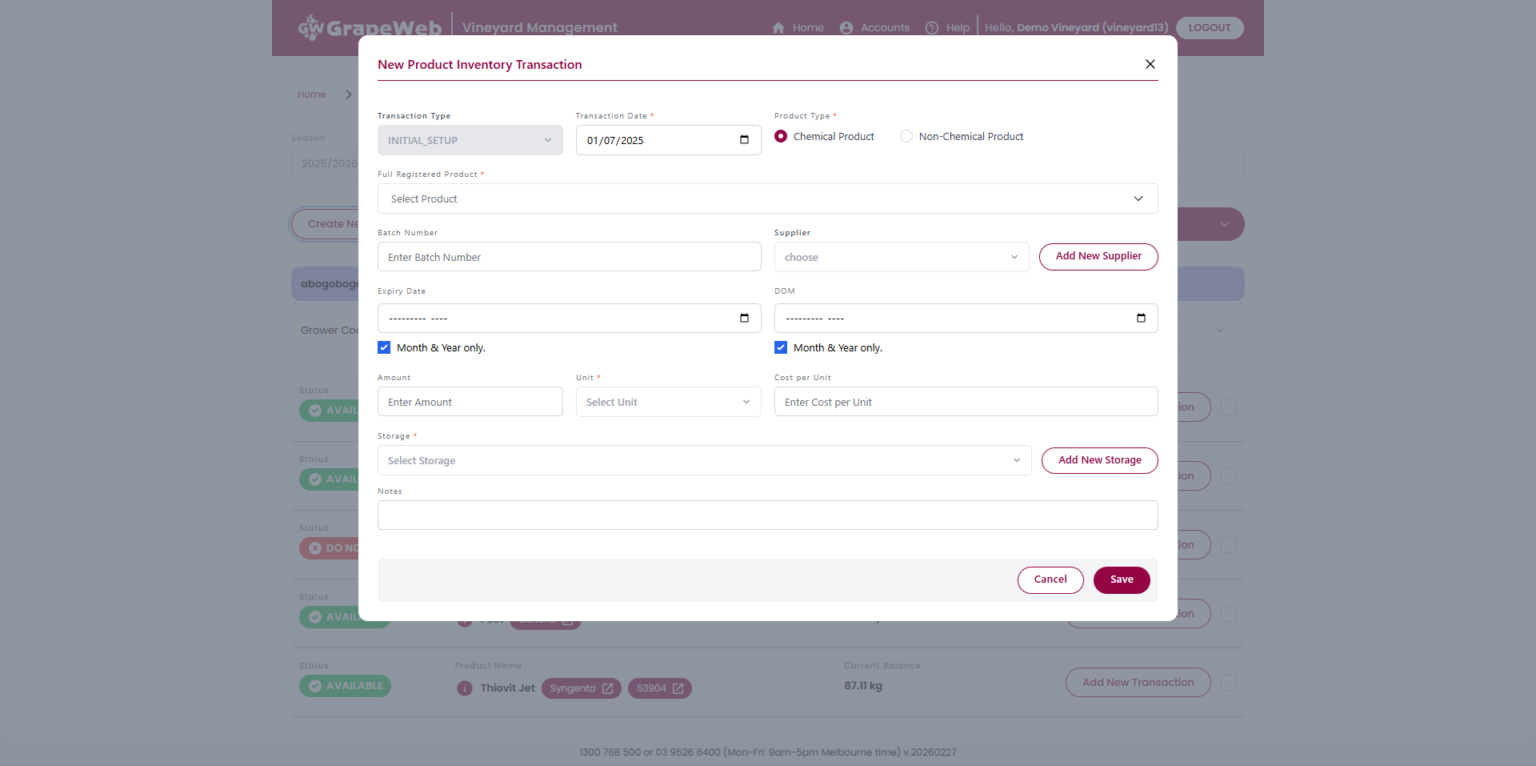Open the 53904 external link tag
Screen dimensions: 1536x766
pyautogui.click(x=660, y=688)
